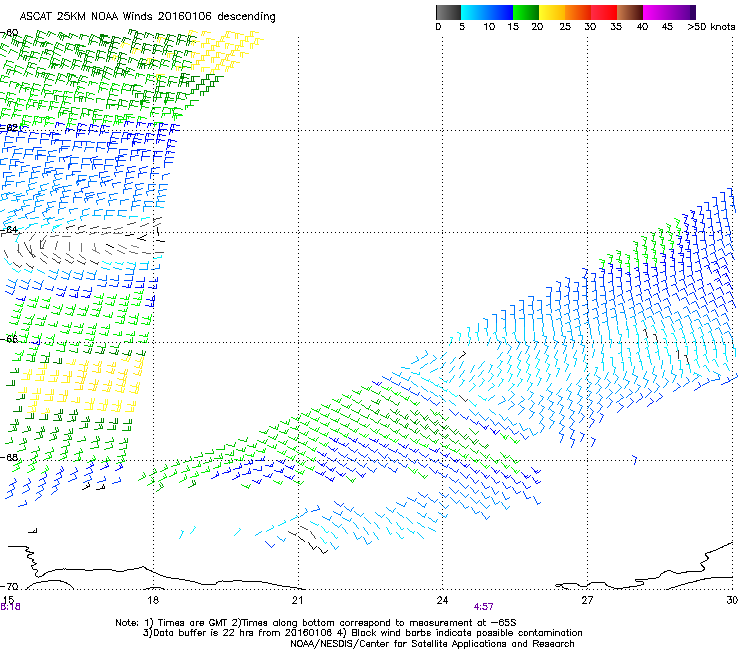
Task: Click longitude label 21 on bottom axis
Action: (297, 600)
